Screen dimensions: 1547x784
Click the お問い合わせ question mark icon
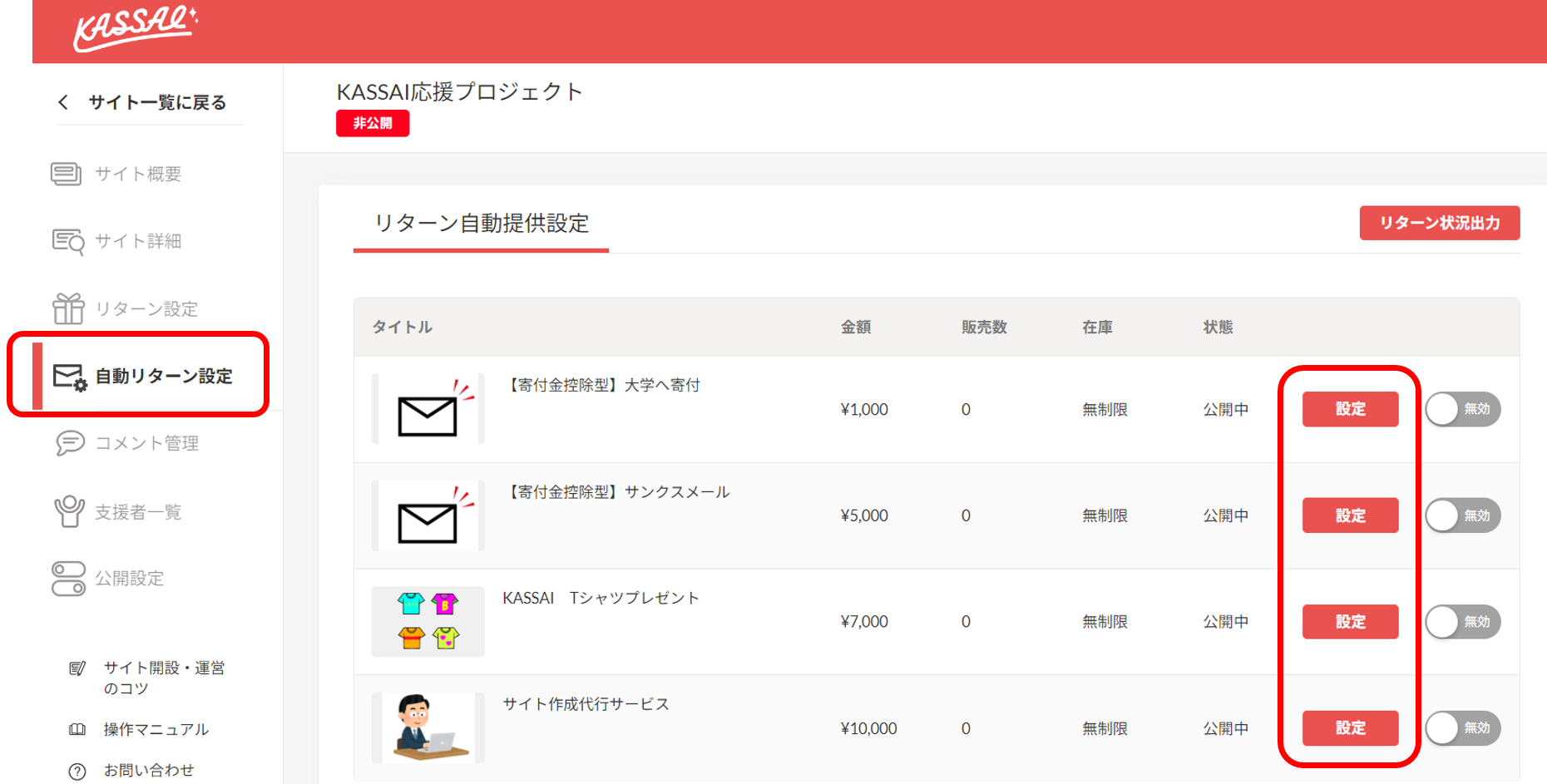point(77,771)
